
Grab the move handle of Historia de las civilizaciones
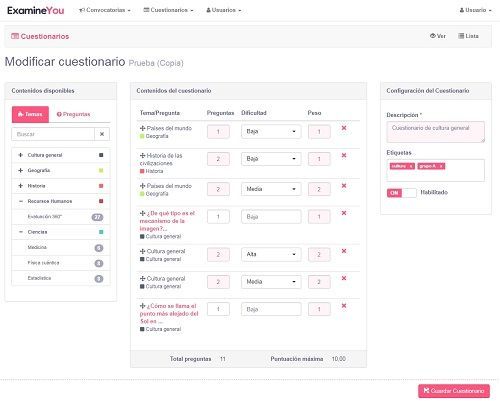coord(143,156)
